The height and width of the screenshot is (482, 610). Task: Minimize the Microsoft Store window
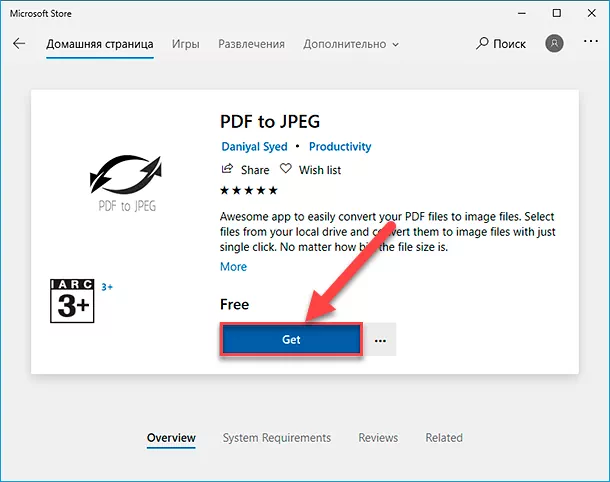(522, 13)
